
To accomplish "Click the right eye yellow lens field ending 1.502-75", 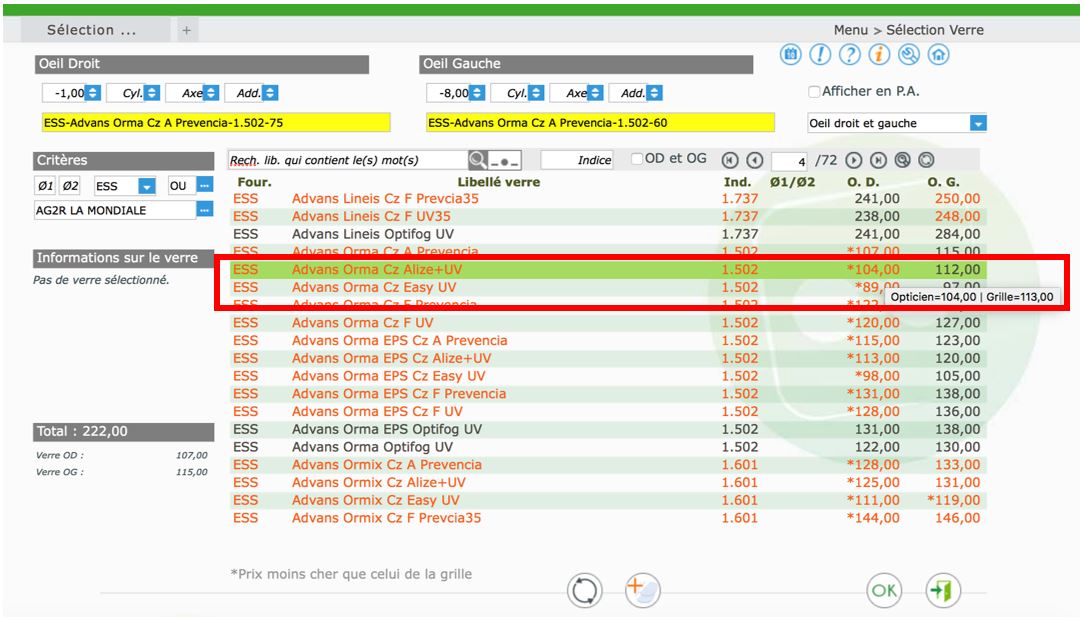I will (216, 123).
